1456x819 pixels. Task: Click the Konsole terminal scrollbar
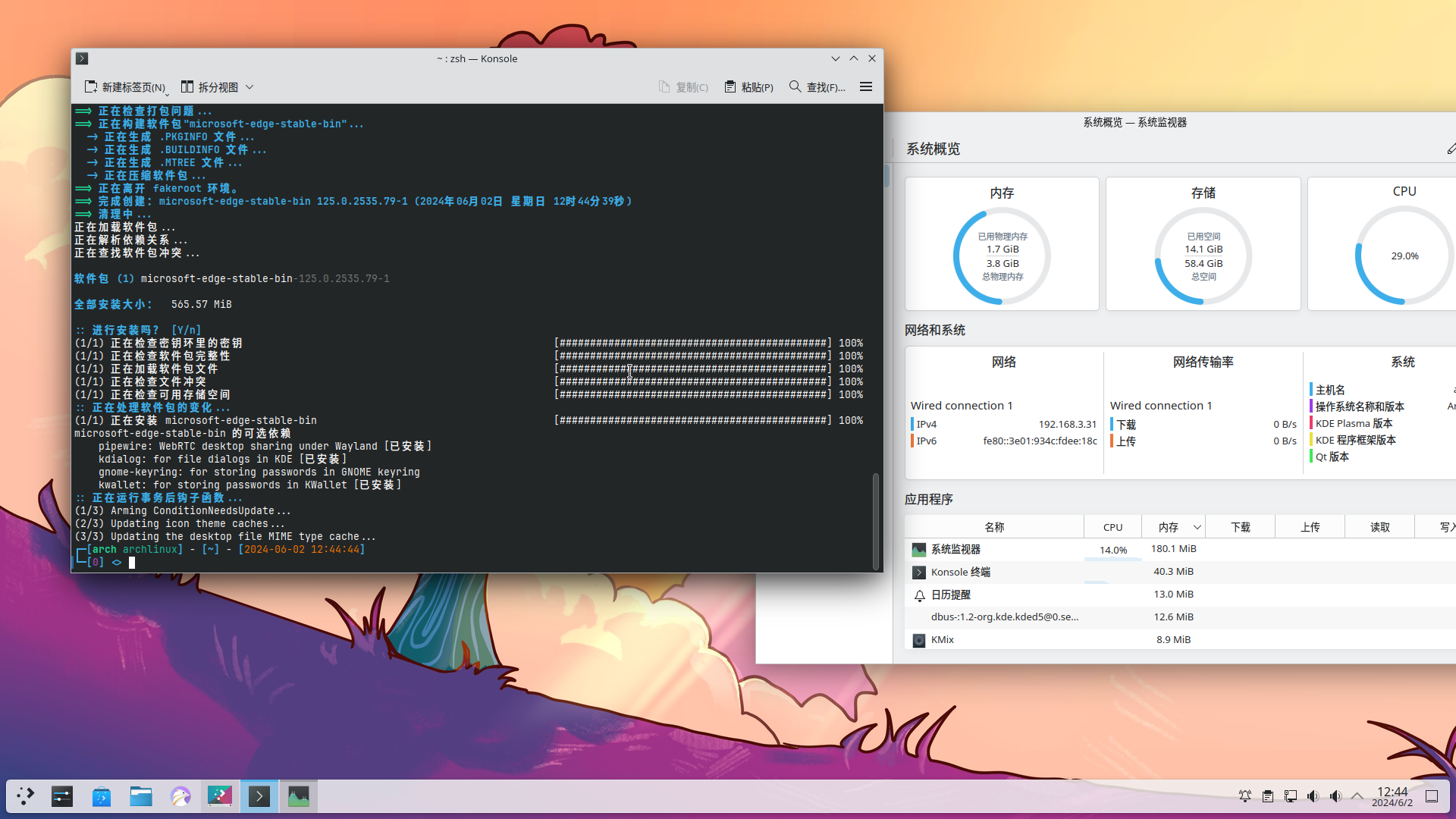(875, 520)
